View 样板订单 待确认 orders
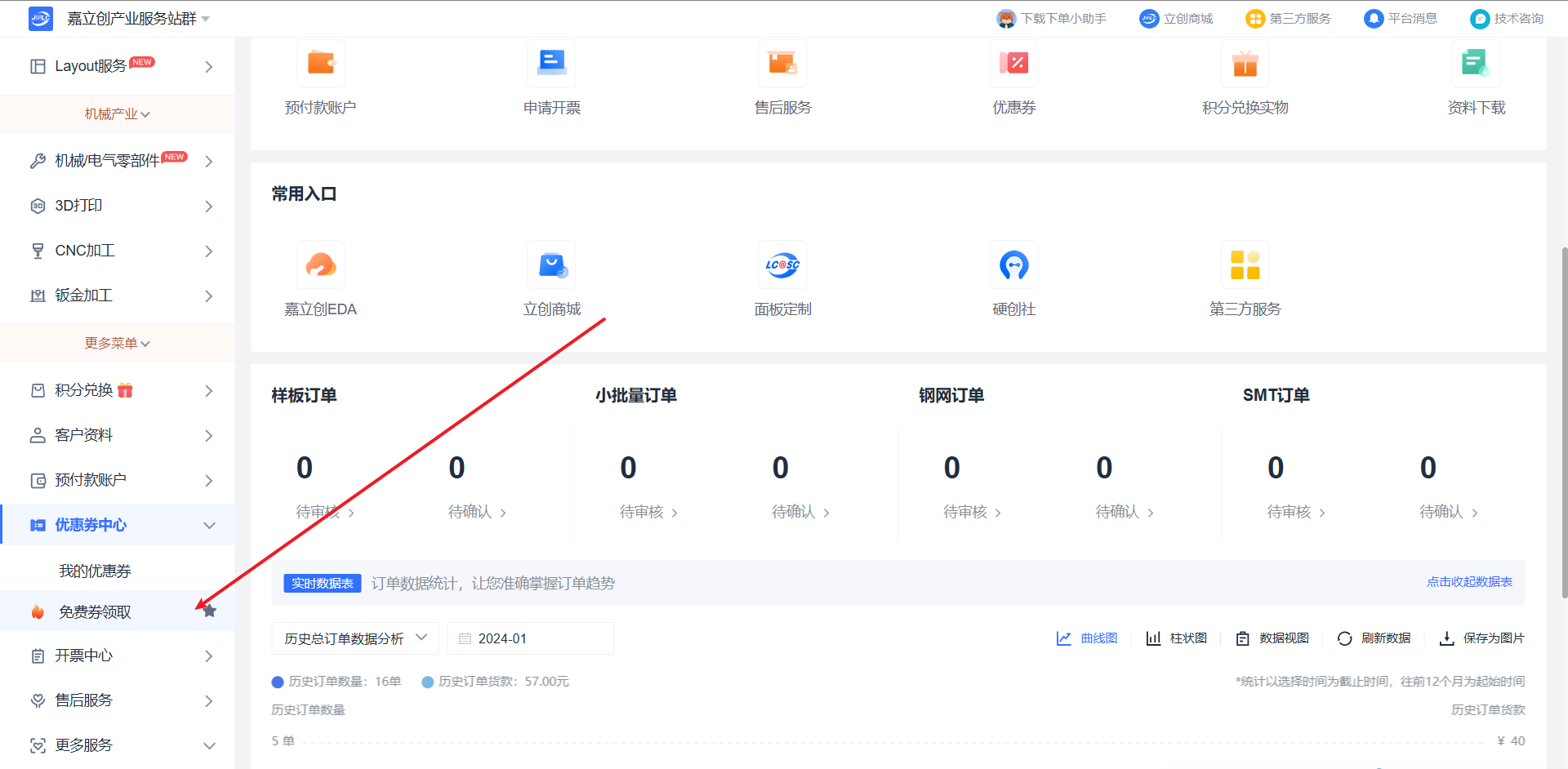Viewport: 1568px width, 769px height. [478, 512]
